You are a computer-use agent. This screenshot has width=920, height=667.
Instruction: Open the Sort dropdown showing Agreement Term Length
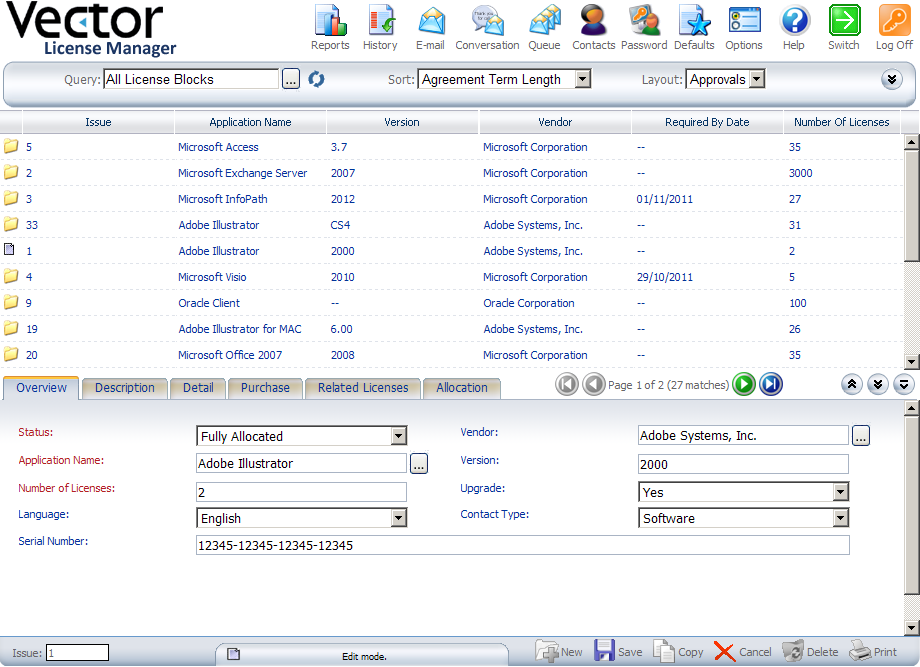coord(582,78)
